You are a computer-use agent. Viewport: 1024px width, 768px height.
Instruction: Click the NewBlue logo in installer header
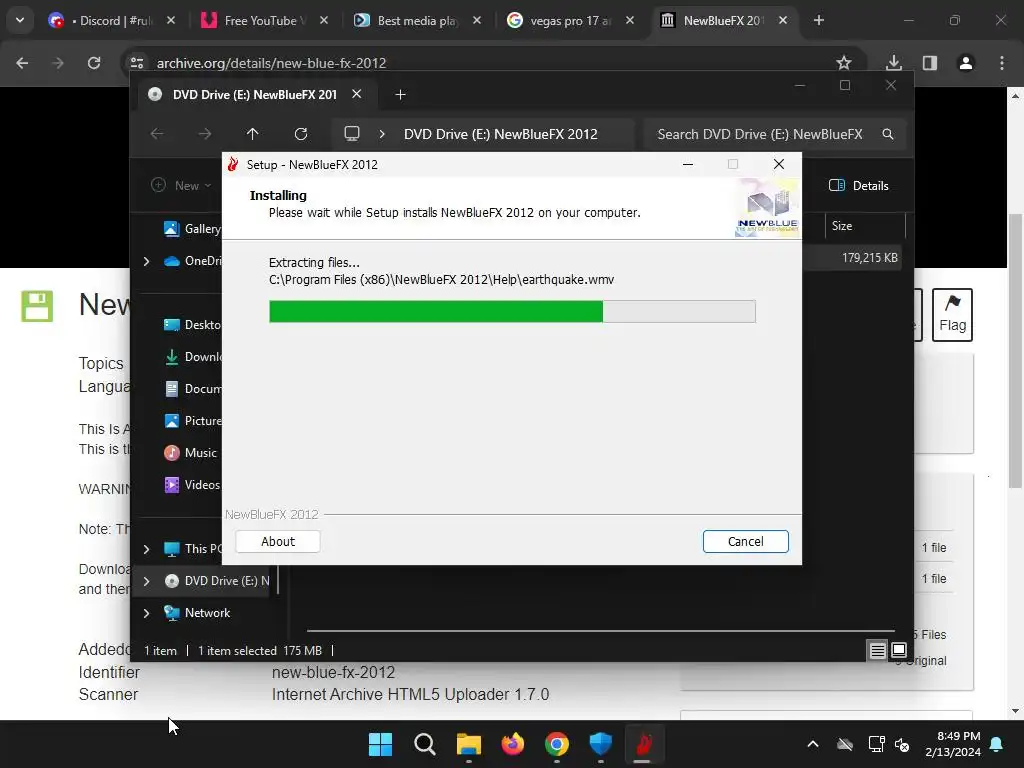767,208
